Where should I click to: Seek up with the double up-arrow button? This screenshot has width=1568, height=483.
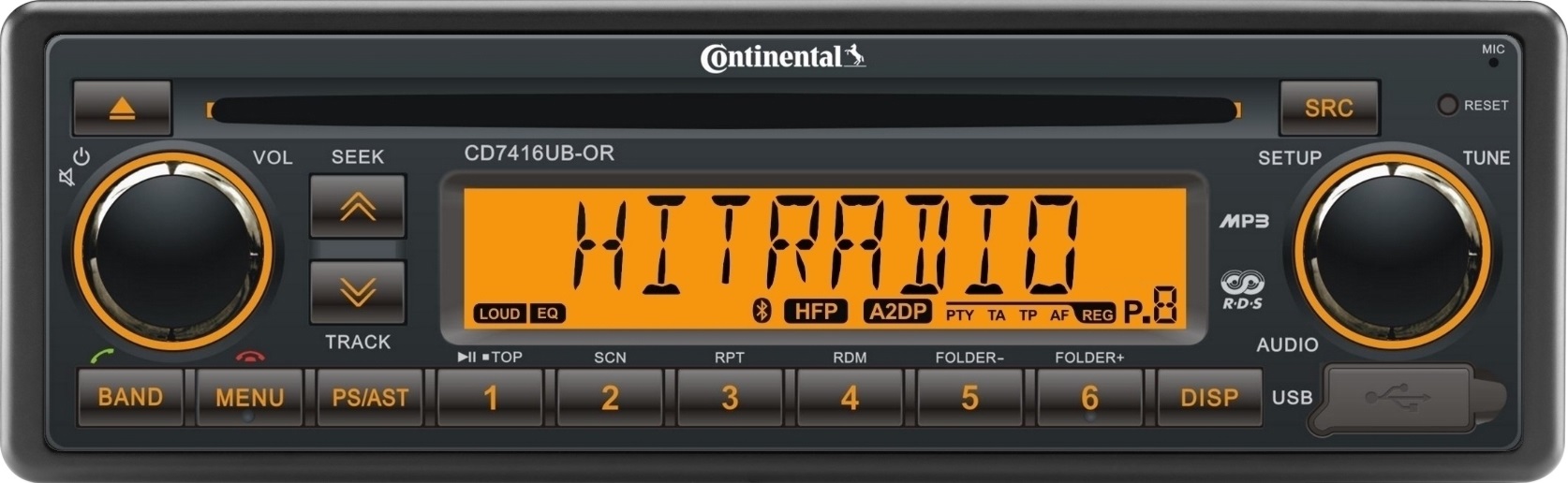(358, 206)
